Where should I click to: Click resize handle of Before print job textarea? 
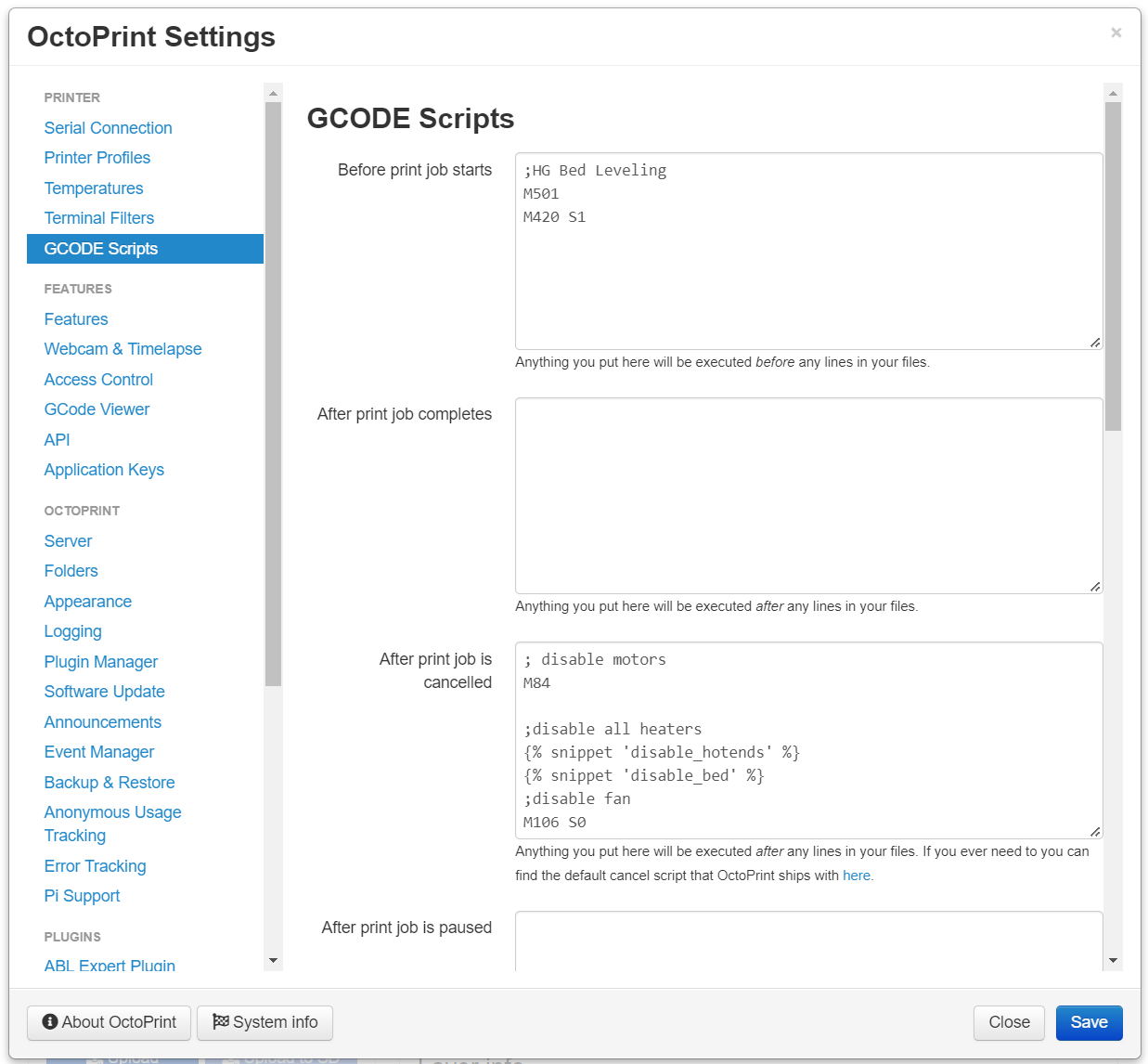point(1095,343)
